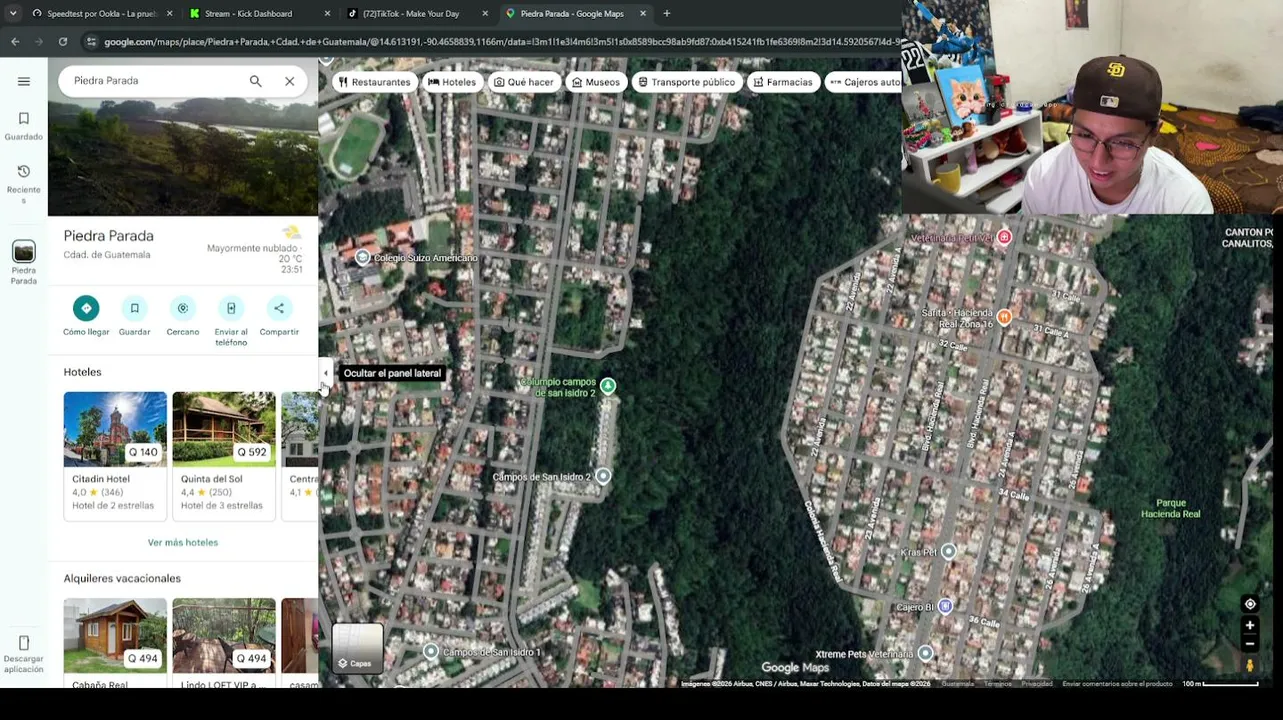
Task: Clear the Piedra Parada search box
Action: (x=290, y=81)
